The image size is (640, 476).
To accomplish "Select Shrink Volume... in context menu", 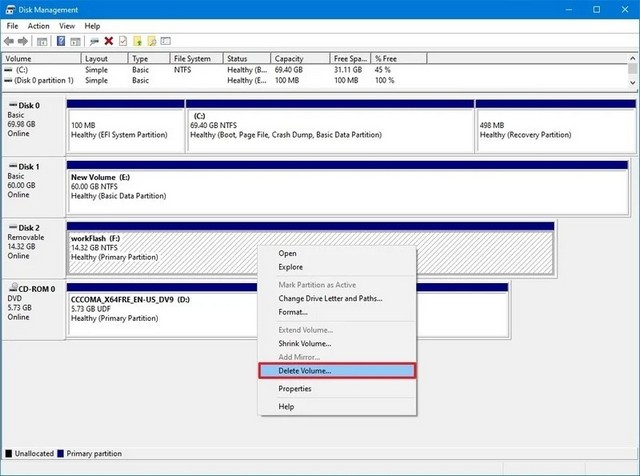I will click(337, 343).
